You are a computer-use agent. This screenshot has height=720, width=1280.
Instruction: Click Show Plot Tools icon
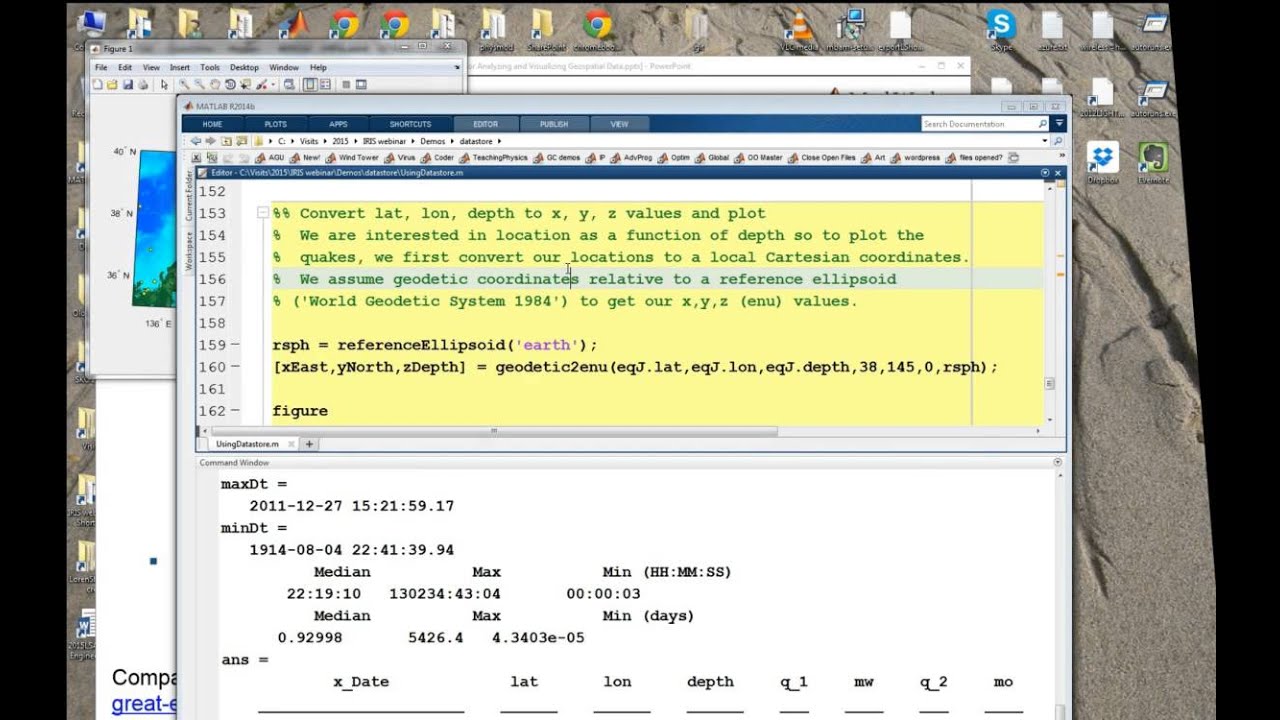click(x=361, y=85)
